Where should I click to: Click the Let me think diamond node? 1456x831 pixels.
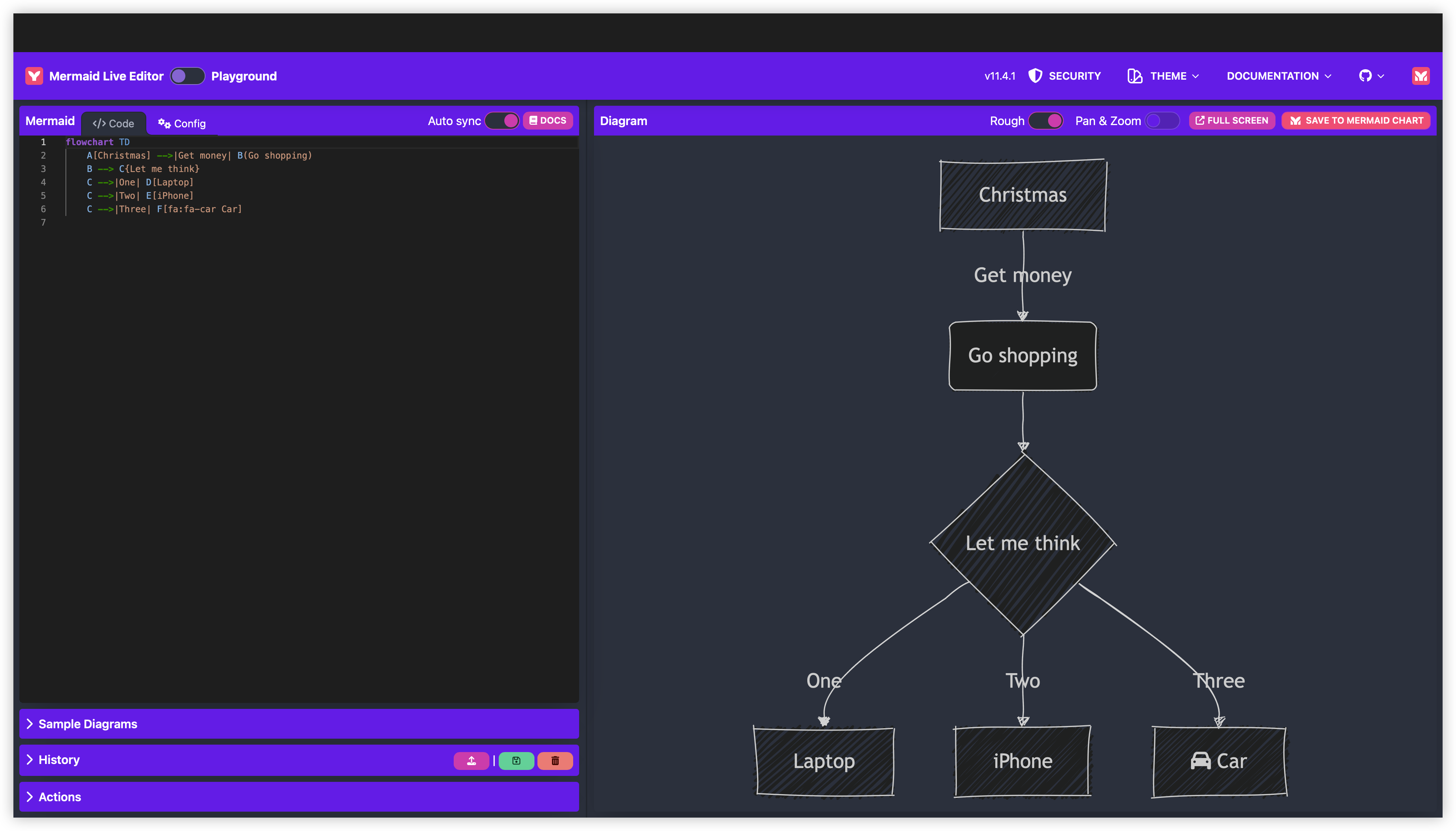[1023, 543]
